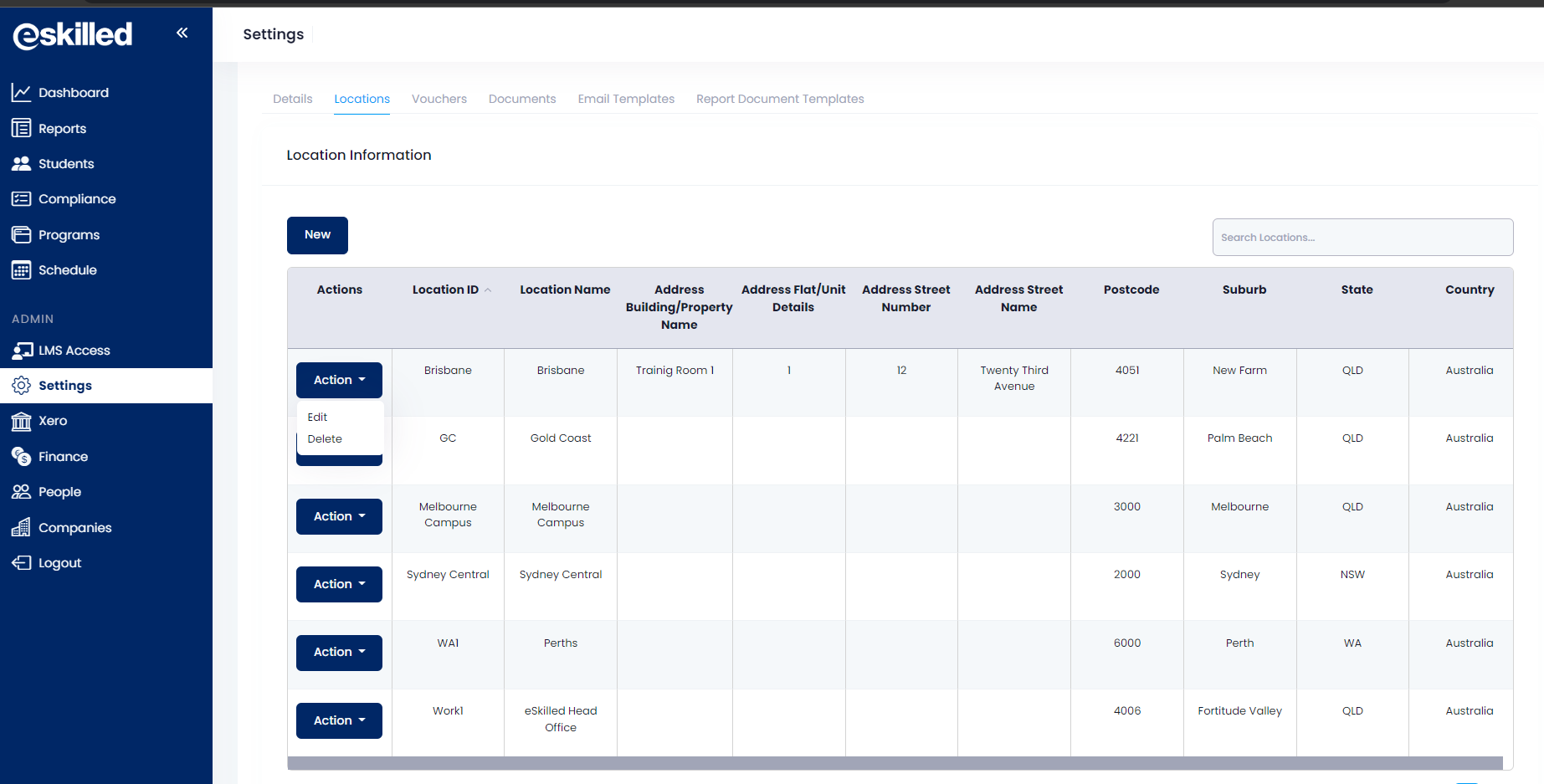Click the Logout arrow icon

point(21,562)
